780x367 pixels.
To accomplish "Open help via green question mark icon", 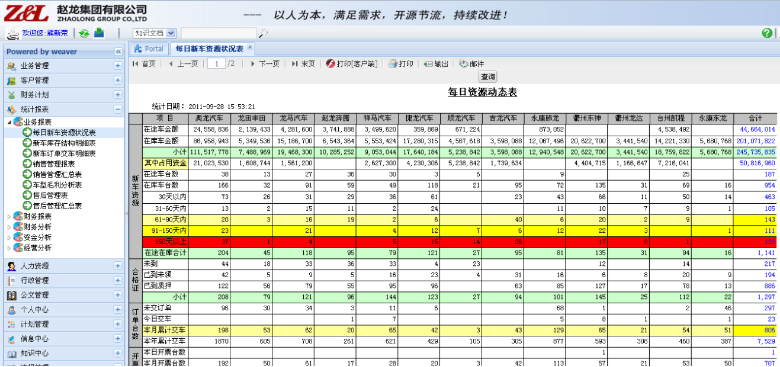I will point(767,33).
